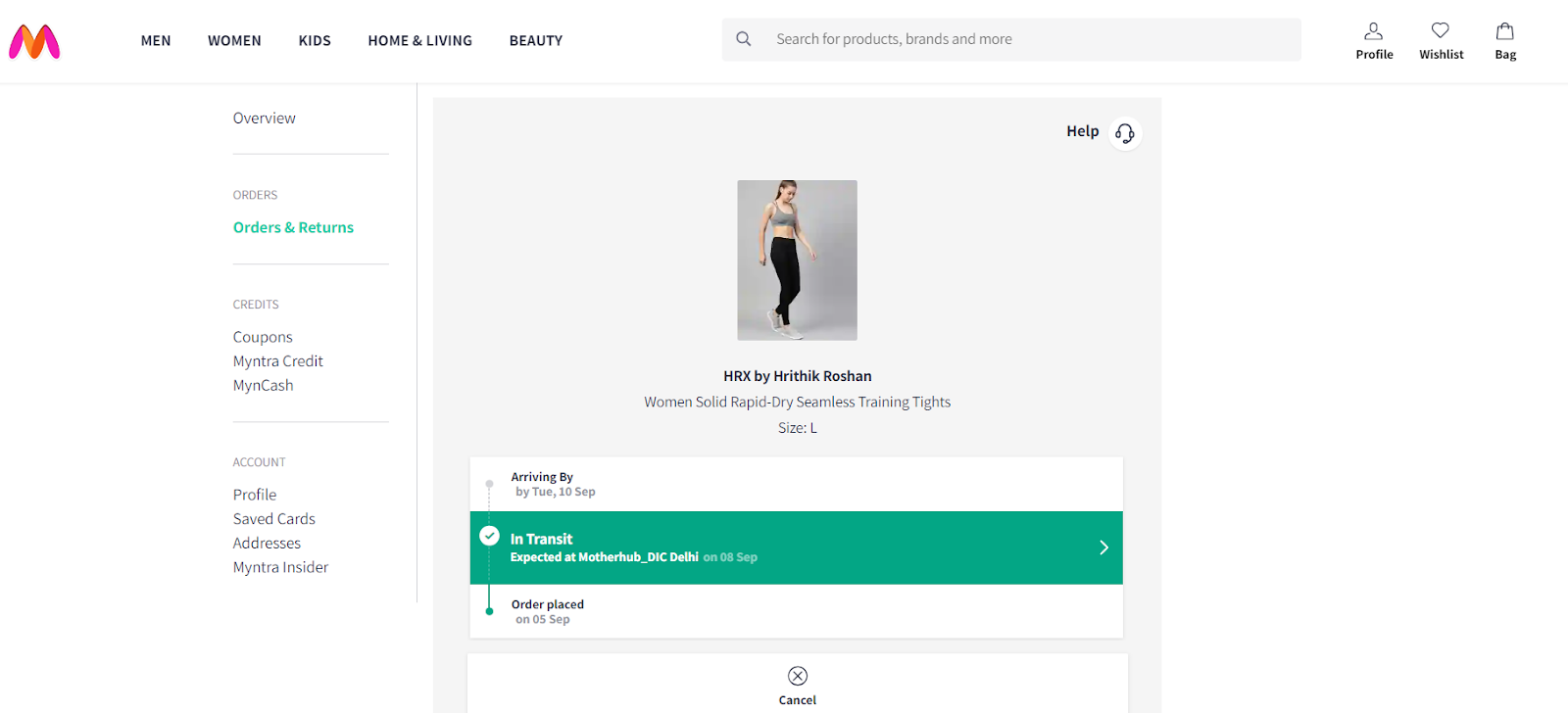Click the Help headset icon

pos(1125,132)
